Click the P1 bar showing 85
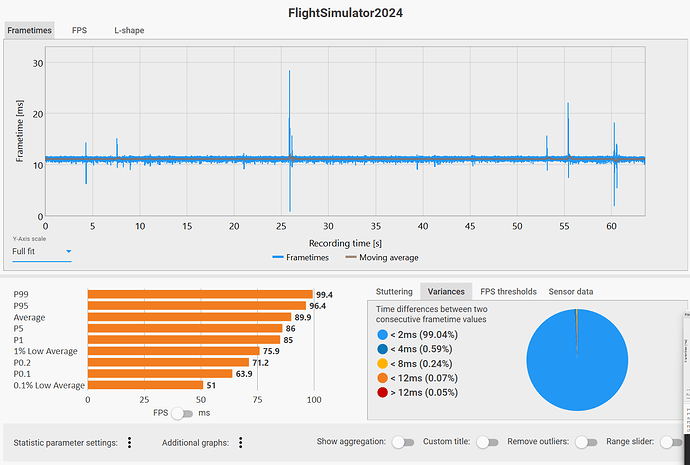The image size is (690, 465). click(x=184, y=340)
